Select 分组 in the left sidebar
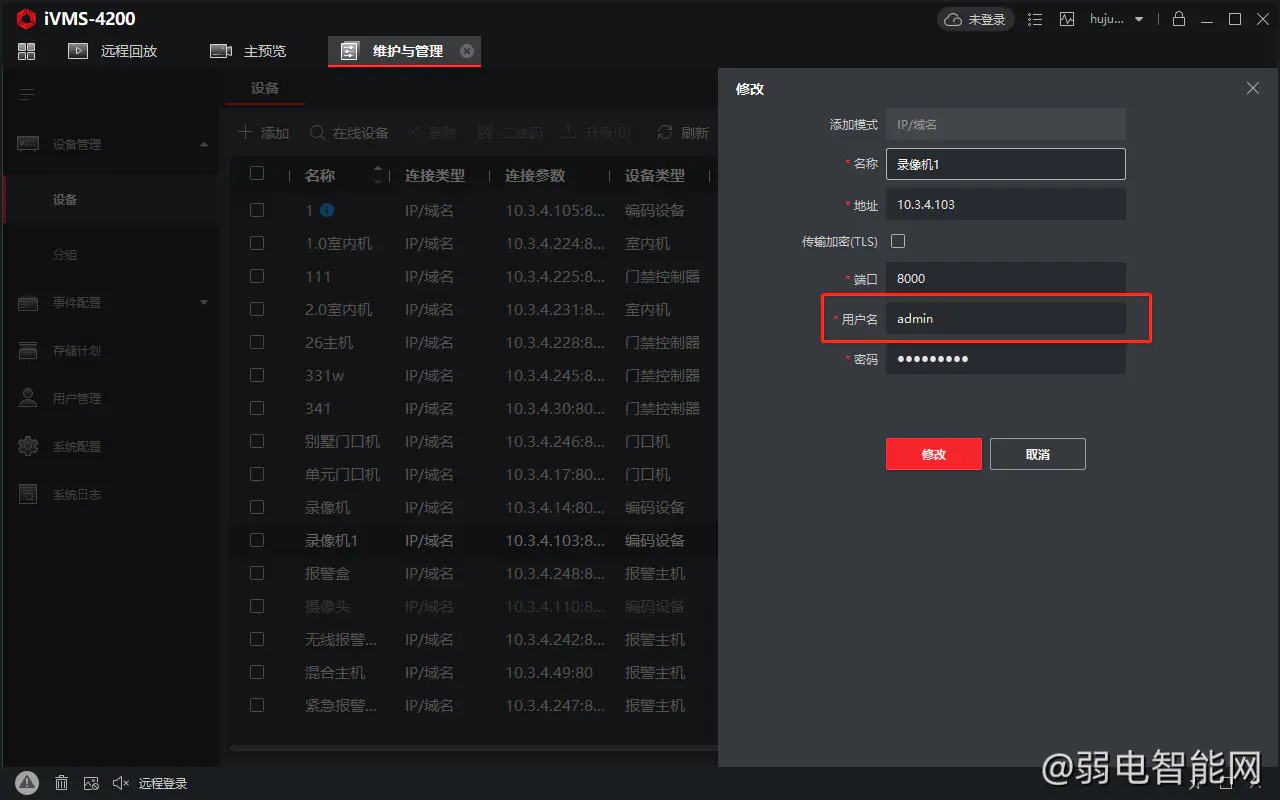1280x800 pixels. click(65, 255)
